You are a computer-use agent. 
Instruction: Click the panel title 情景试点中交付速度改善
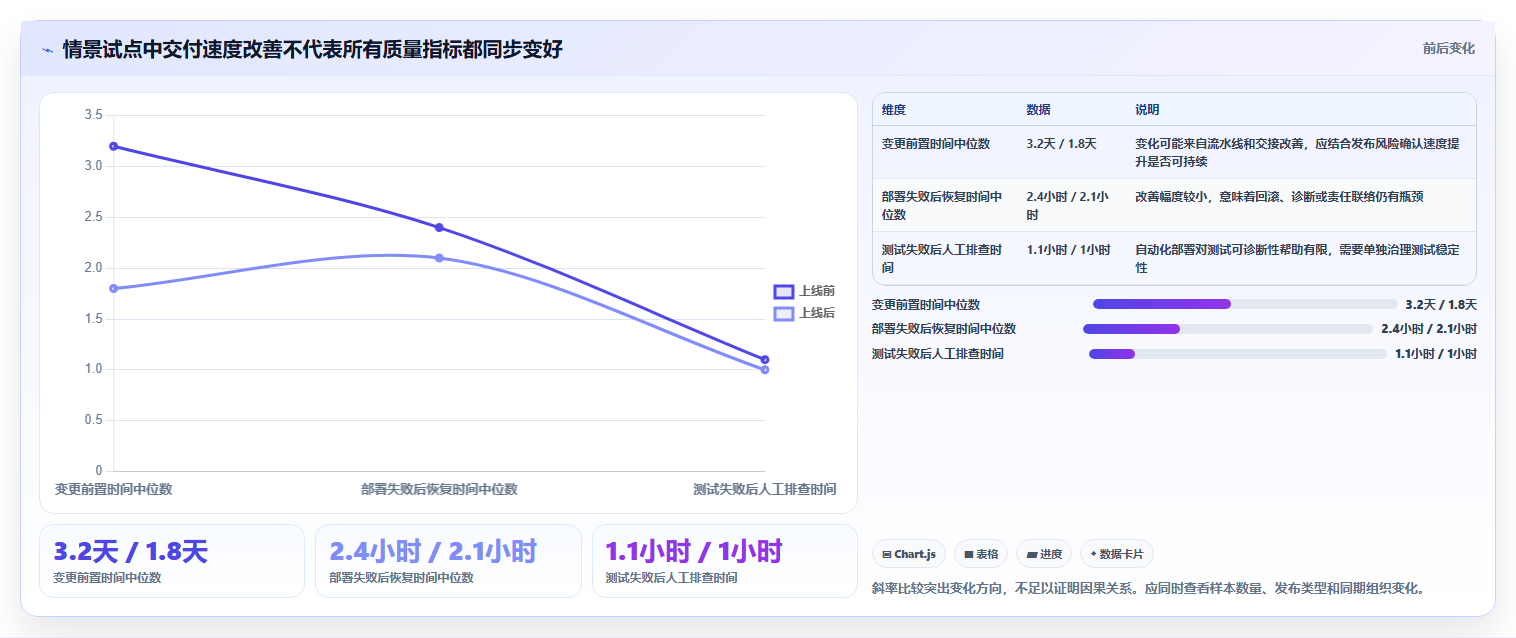(x=313, y=49)
